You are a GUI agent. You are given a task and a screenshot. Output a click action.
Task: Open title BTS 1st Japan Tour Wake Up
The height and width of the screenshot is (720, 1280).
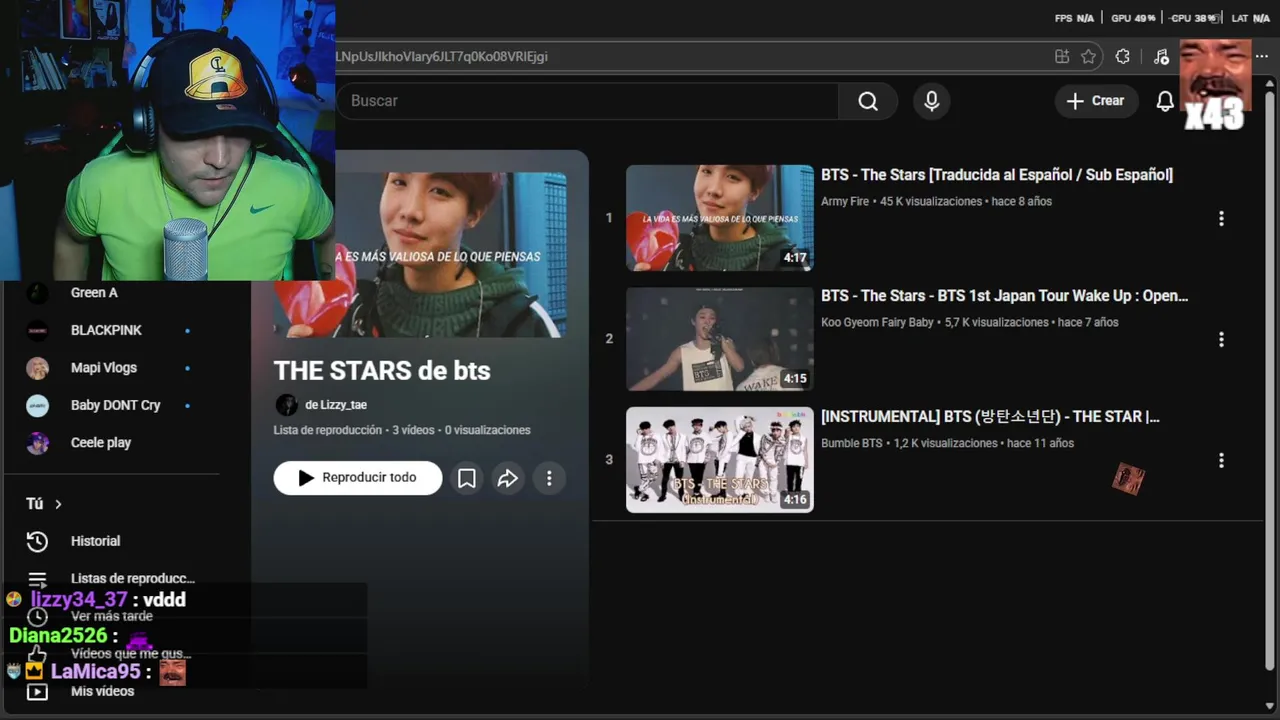click(1004, 296)
